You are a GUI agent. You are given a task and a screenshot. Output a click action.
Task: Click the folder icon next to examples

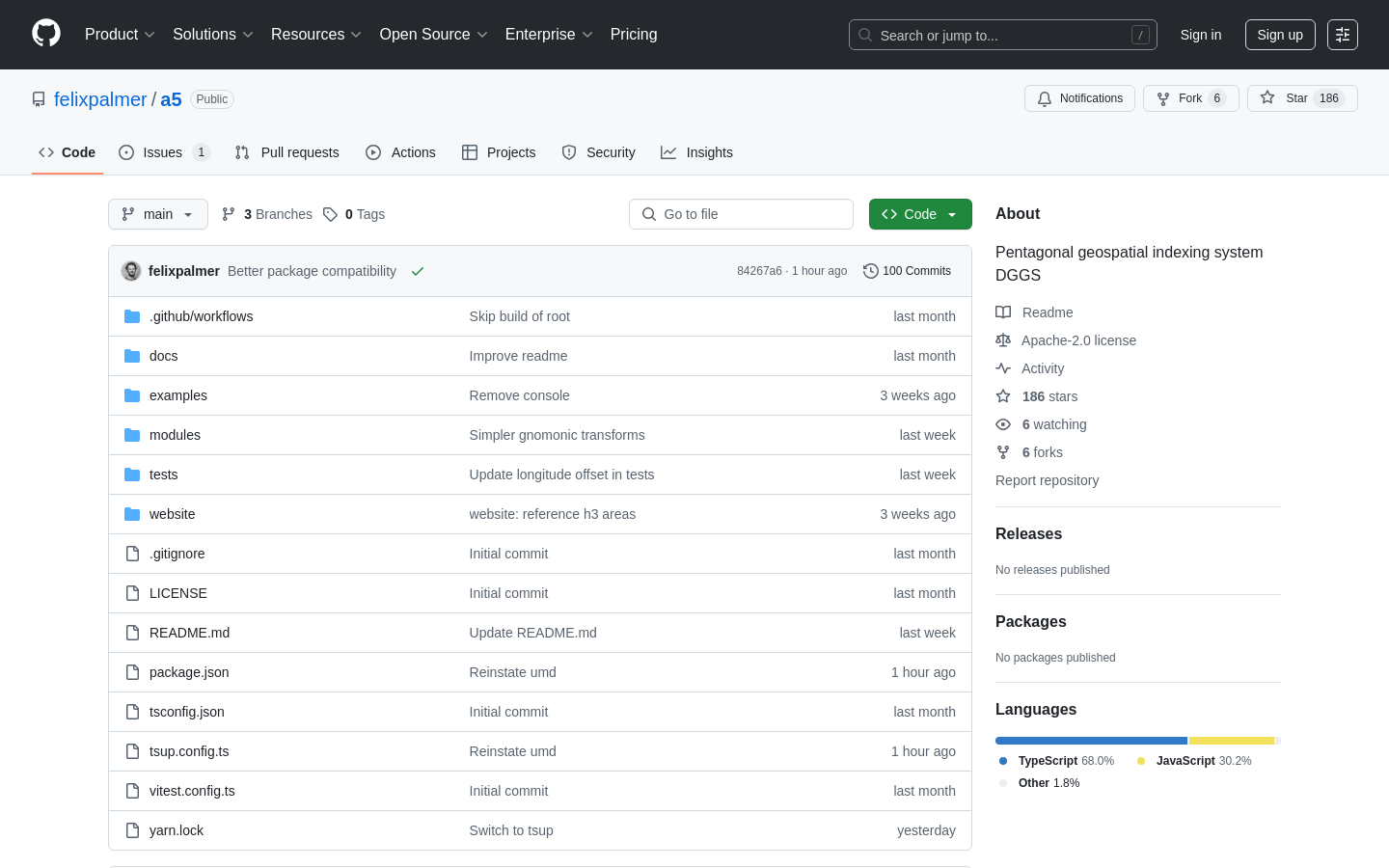click(x=132, y=395)
